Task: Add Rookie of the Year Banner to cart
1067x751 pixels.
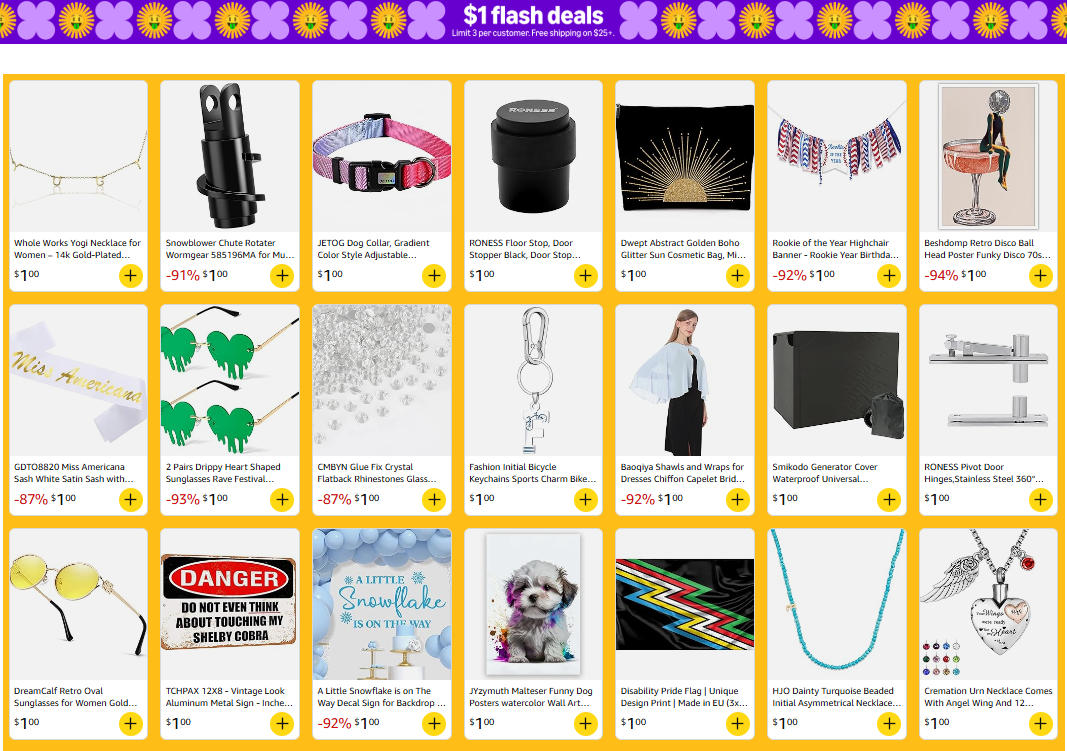Action: pos(889,276)
